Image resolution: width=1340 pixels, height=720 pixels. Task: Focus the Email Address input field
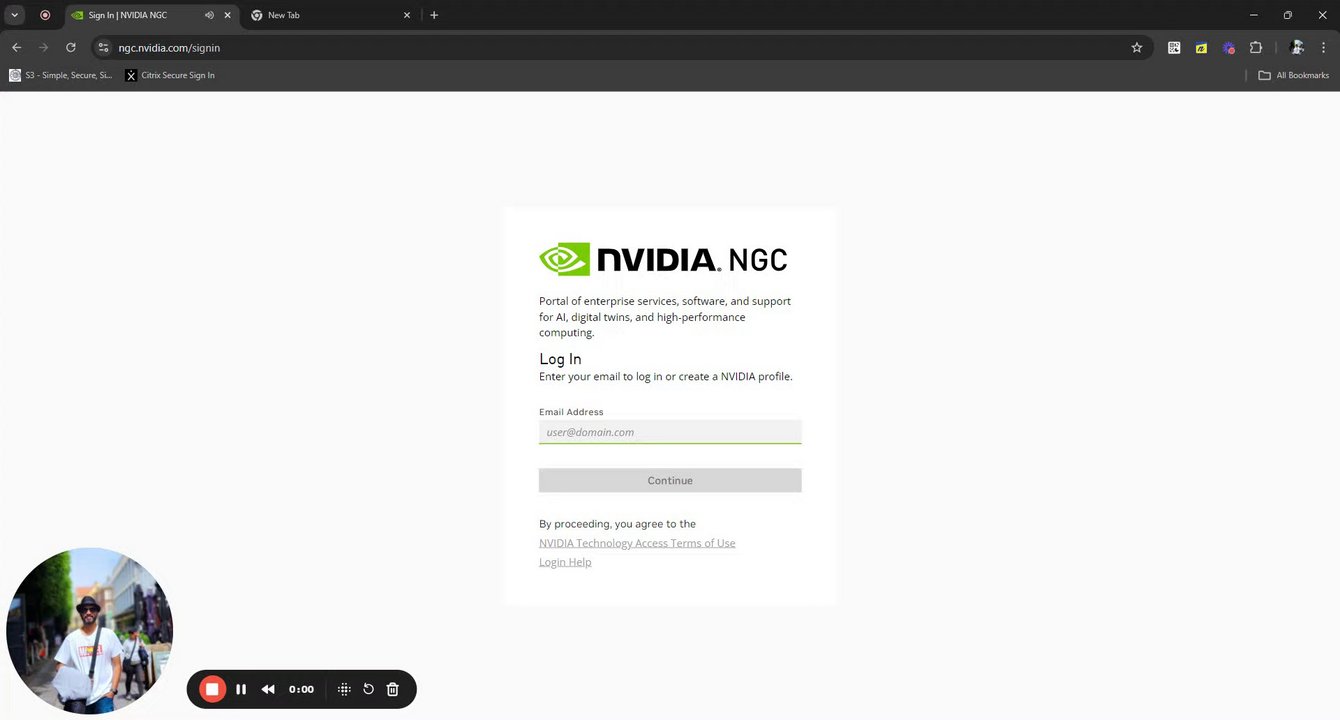670,432
